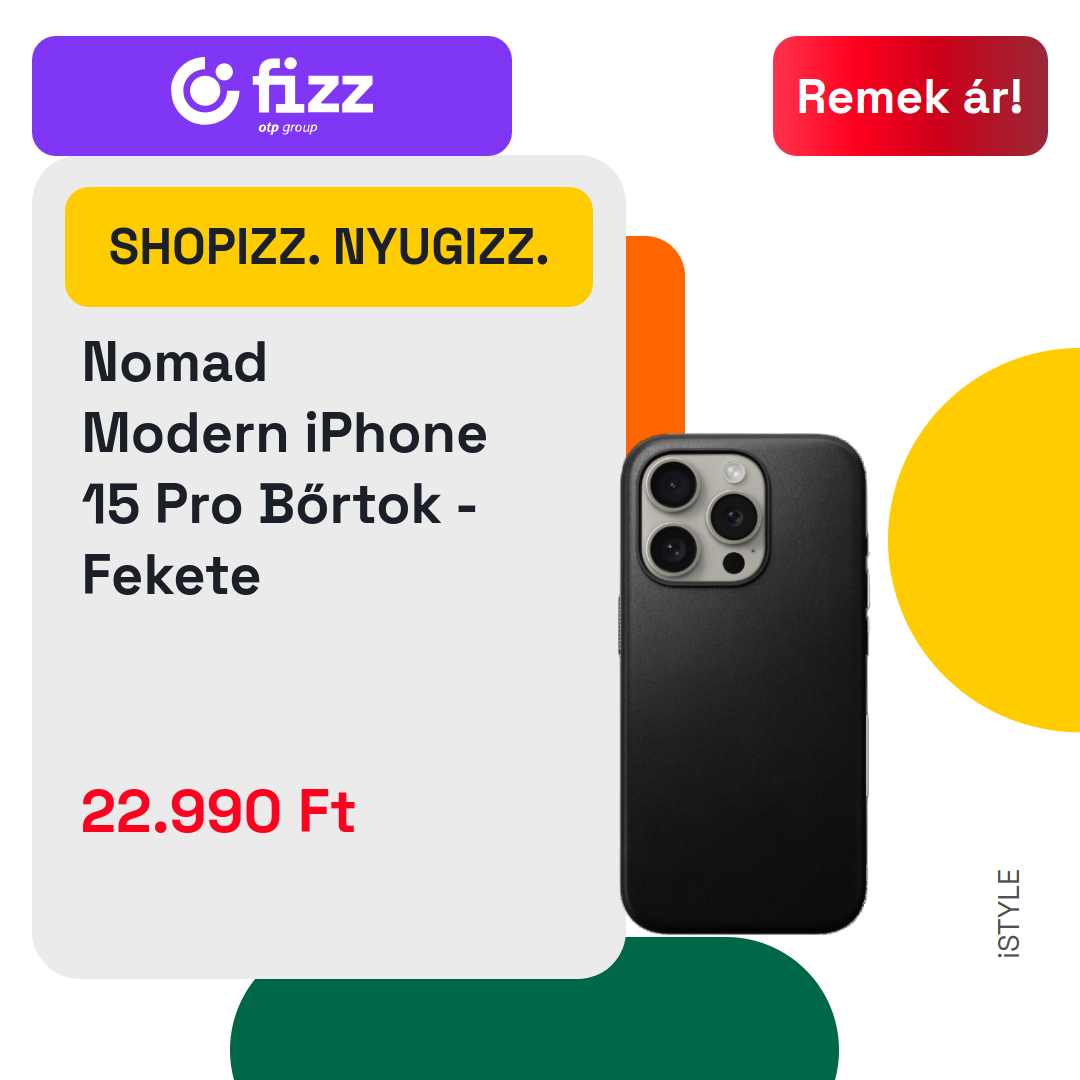Click the Modern iPhone title line
The height and width of the screenshot is (1080, 1080).
(284, 433)
